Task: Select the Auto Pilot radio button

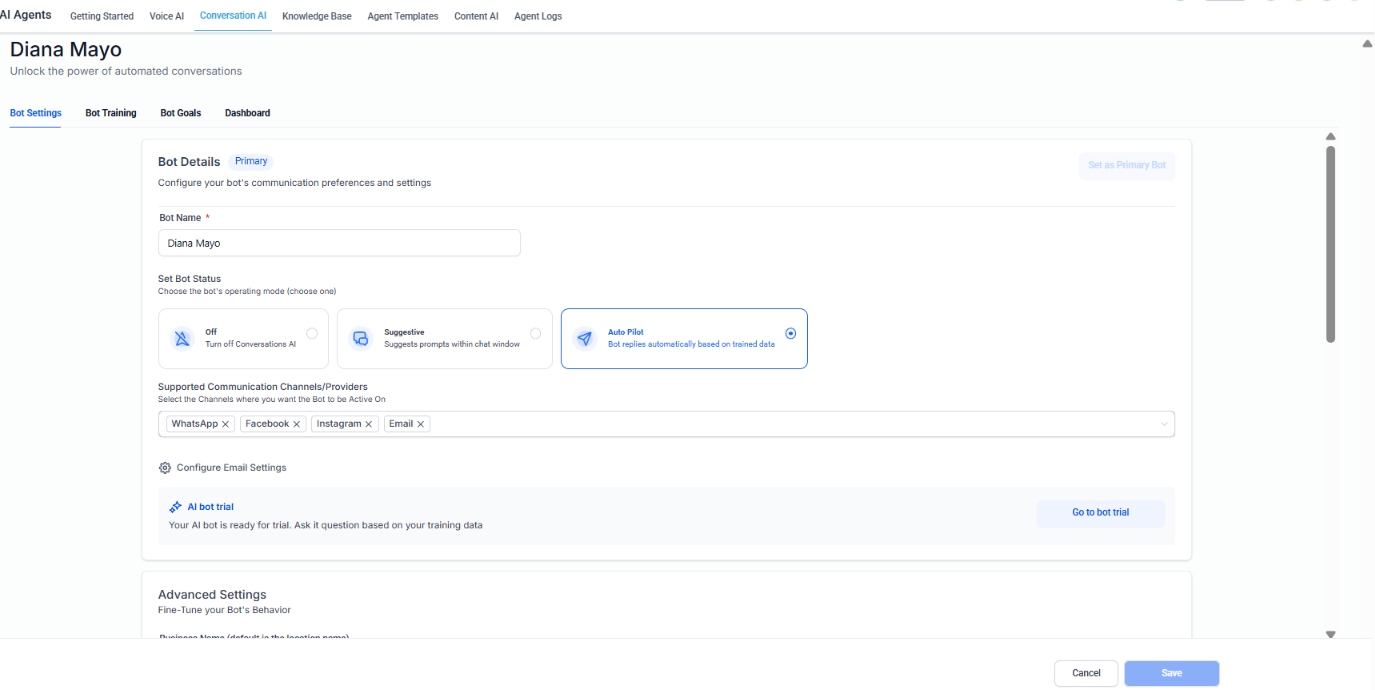Action: point(791,333)
